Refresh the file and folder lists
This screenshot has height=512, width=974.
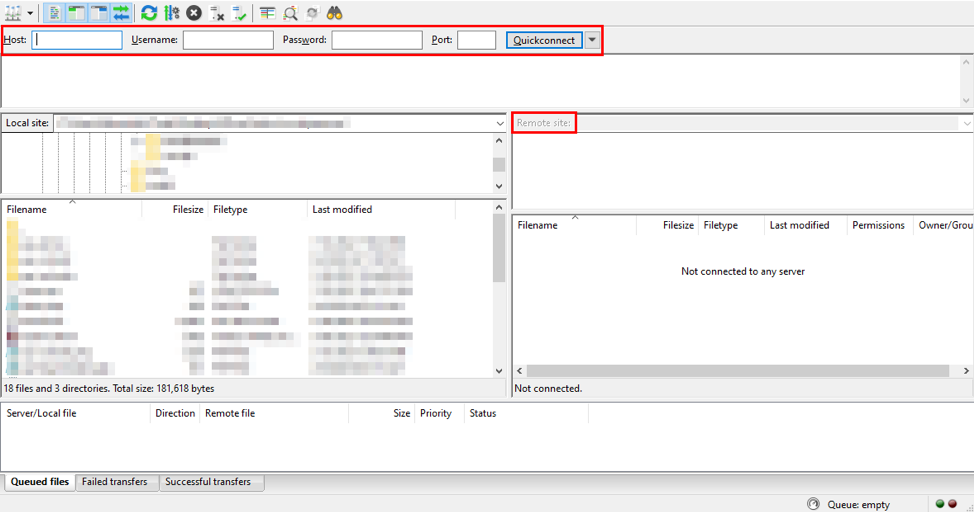pyautogui.click(x=149, y=13)
